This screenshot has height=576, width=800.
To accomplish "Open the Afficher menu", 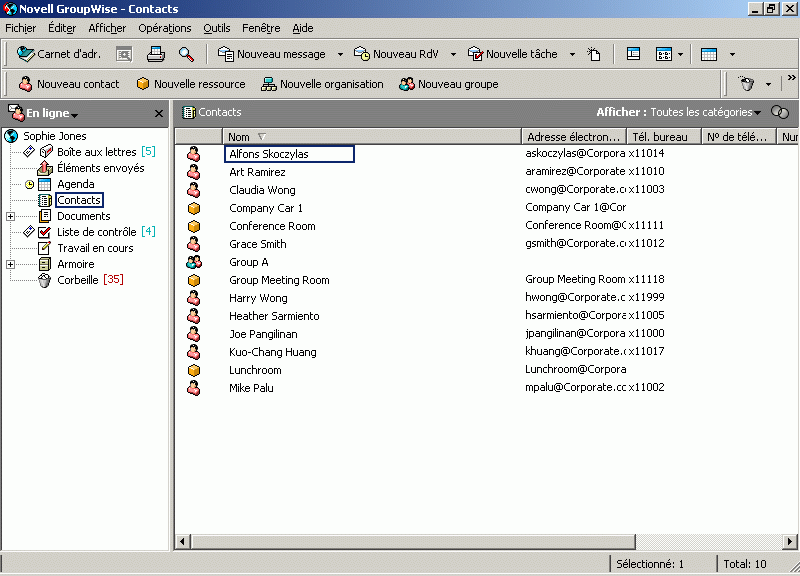I will [x=107, y=28].
